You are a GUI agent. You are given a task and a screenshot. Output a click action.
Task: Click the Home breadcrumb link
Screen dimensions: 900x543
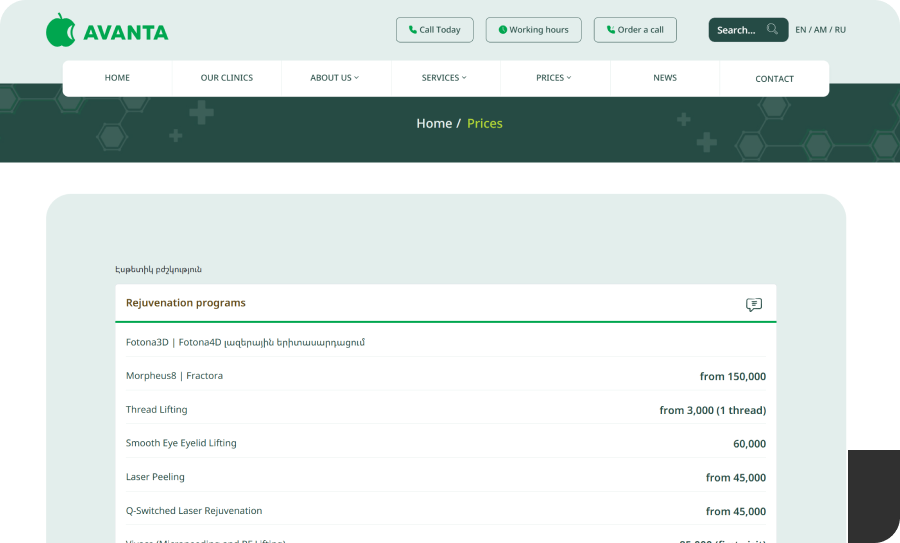(434, 123)
